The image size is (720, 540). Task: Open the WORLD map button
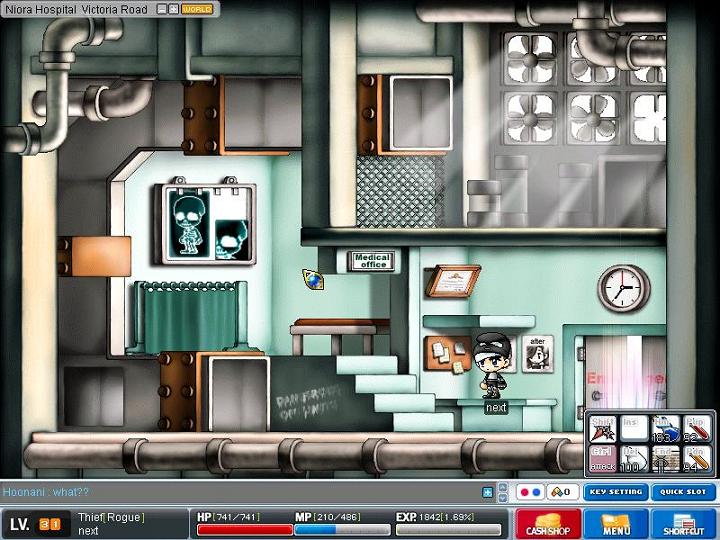click(x=197, y=9)
